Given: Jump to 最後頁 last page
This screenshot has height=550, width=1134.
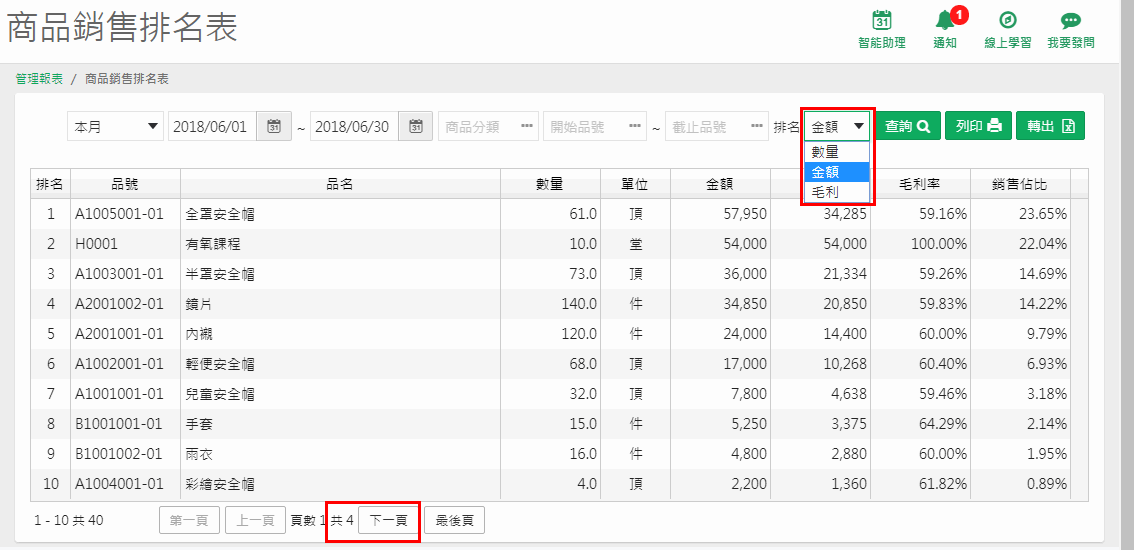Looking at the screenshot, I should (x=454, y=520).
